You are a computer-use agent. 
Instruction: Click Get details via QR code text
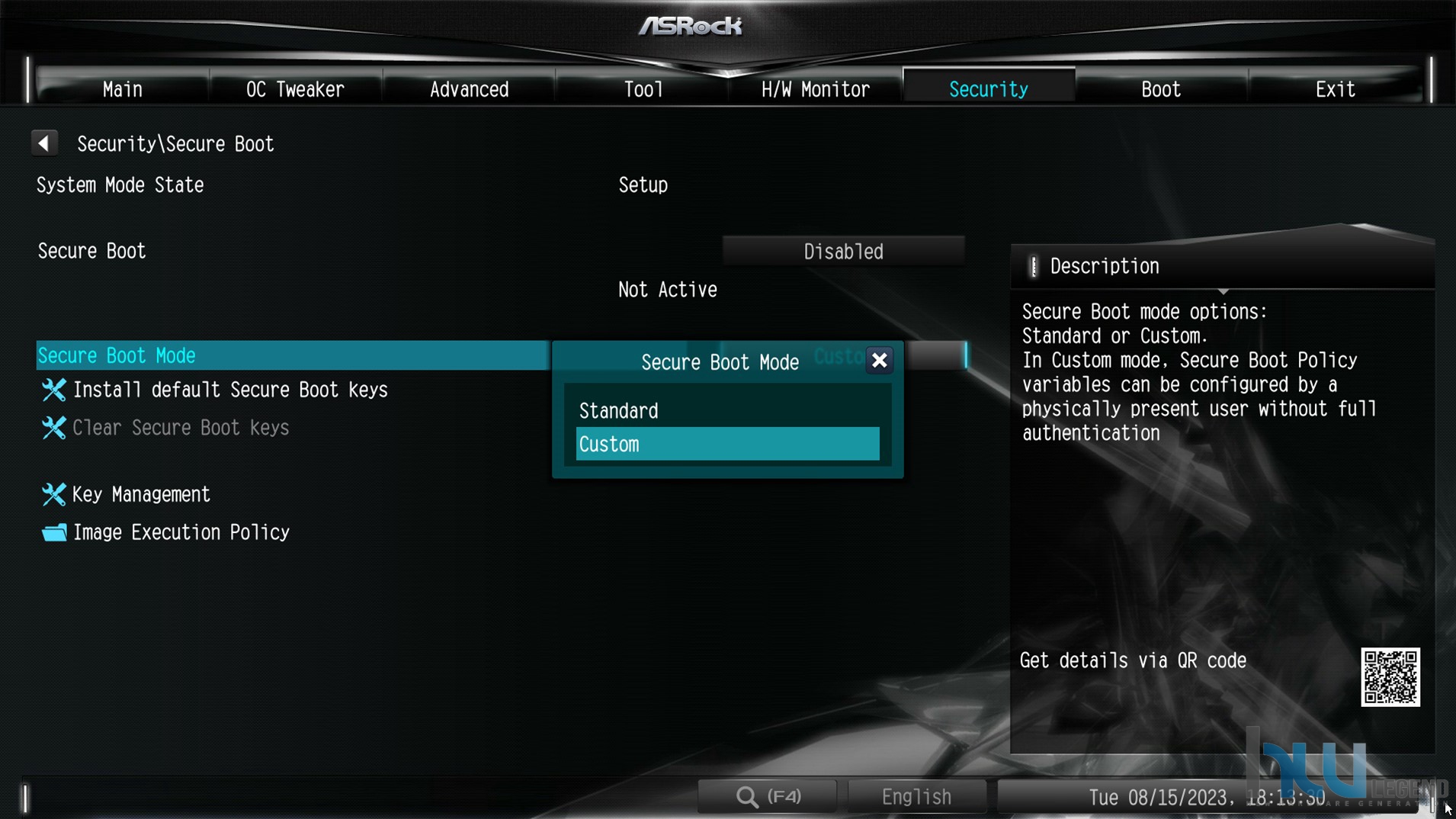point(1133,660)
